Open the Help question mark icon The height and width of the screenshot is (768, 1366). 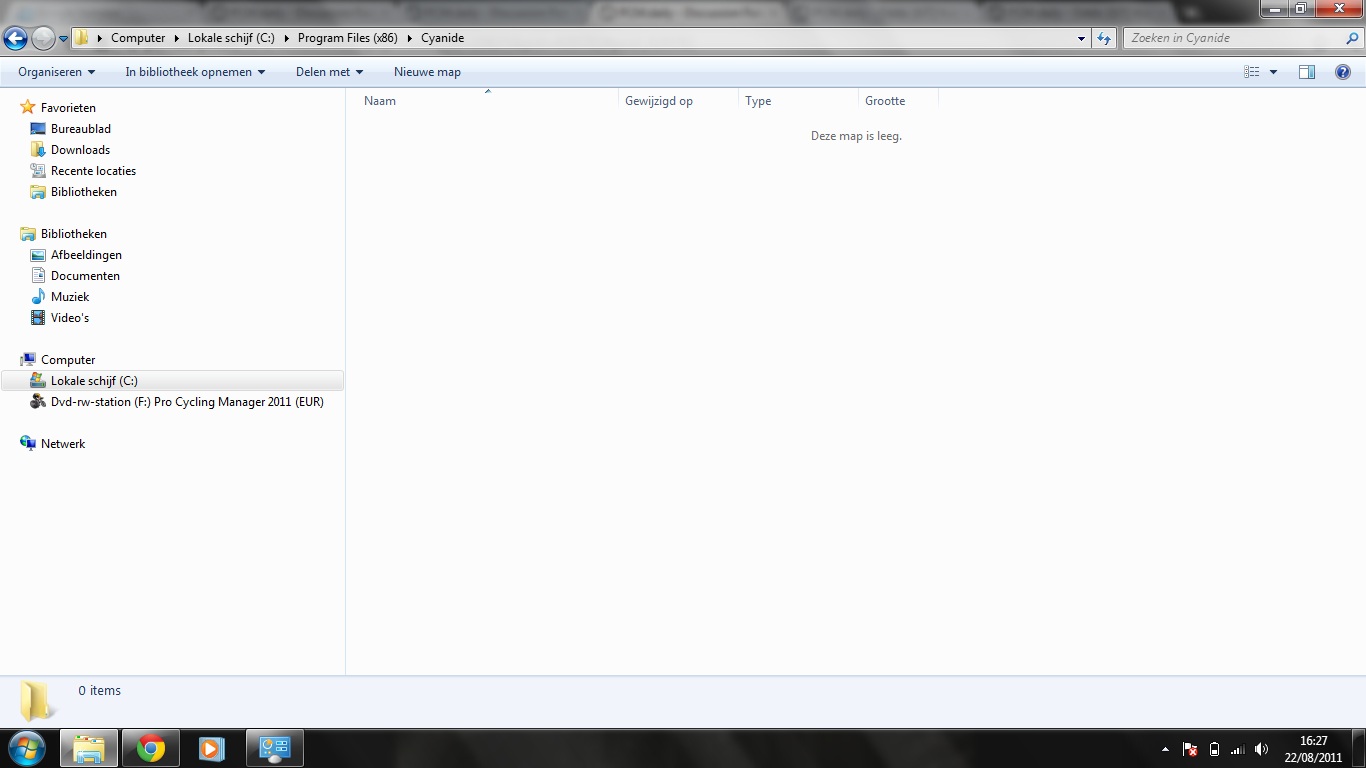[1343, 72]
